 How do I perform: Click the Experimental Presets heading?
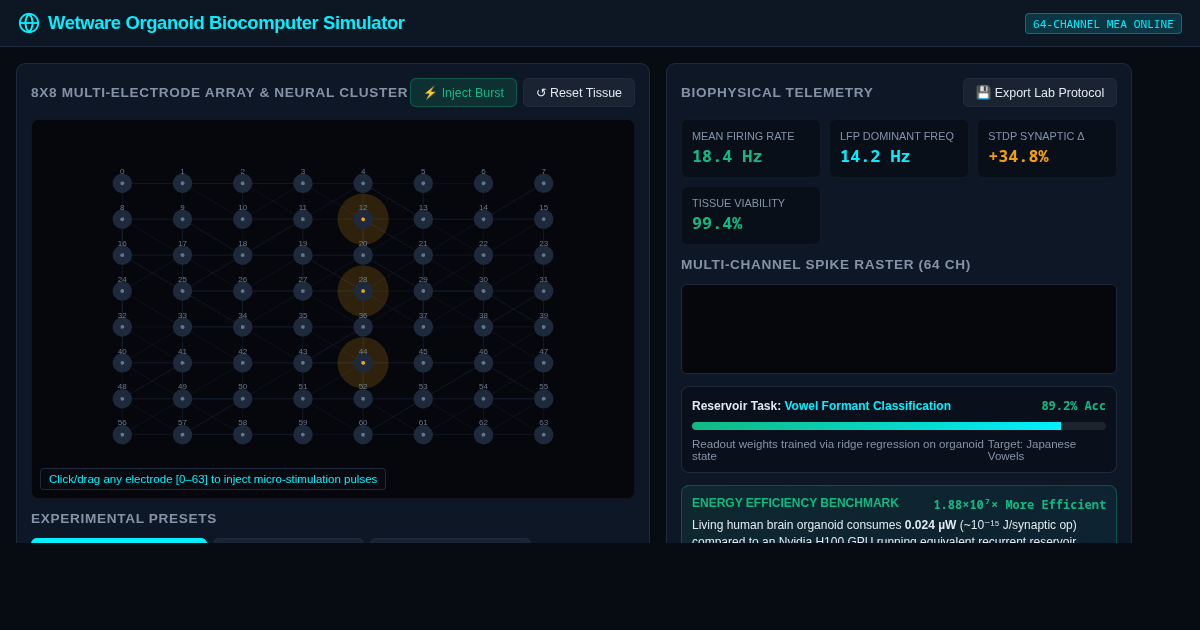tap(124, 518)
